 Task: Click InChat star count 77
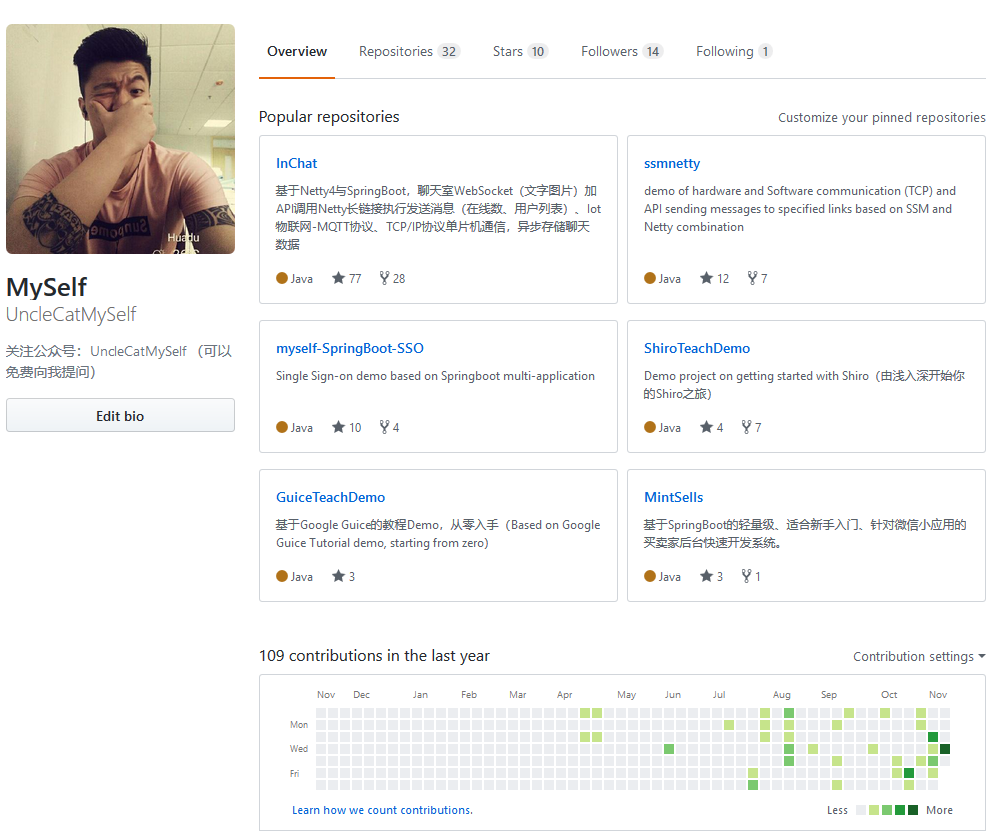pyautogui.click(x=355, y=279)
